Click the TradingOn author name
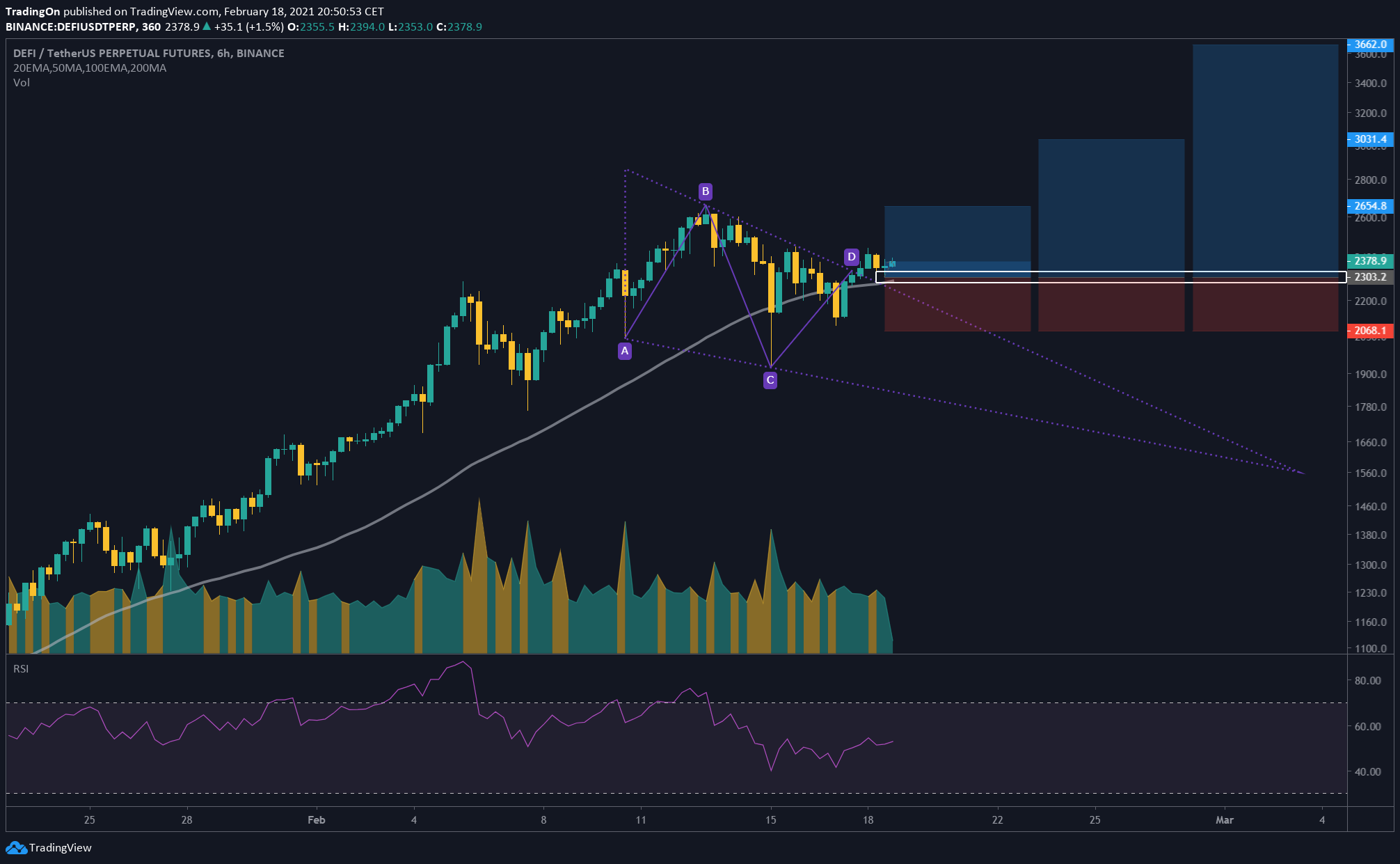1400x864 pixels. (x=33, y=12)
